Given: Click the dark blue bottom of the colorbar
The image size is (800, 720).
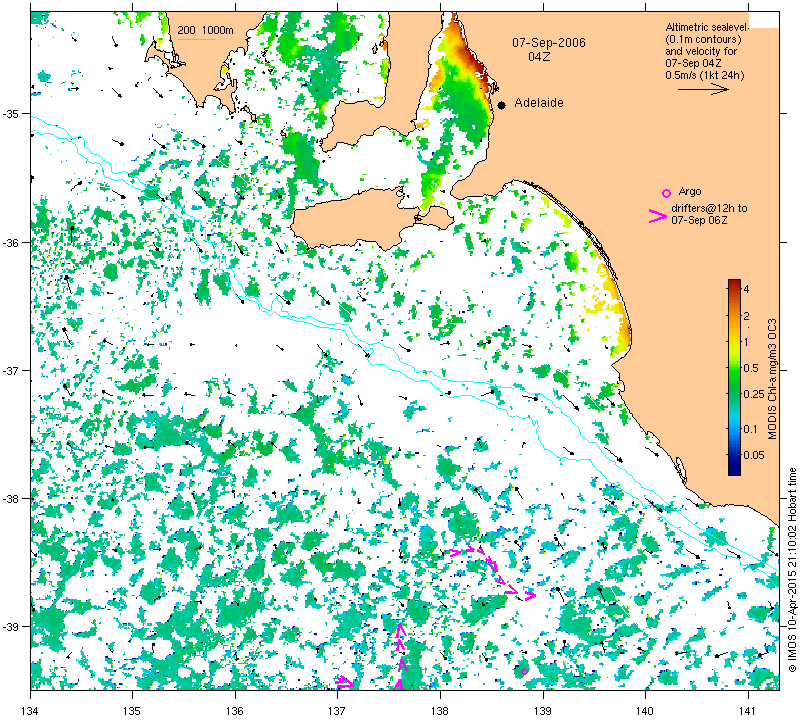Looking at the screenshot, I should 734,470.
